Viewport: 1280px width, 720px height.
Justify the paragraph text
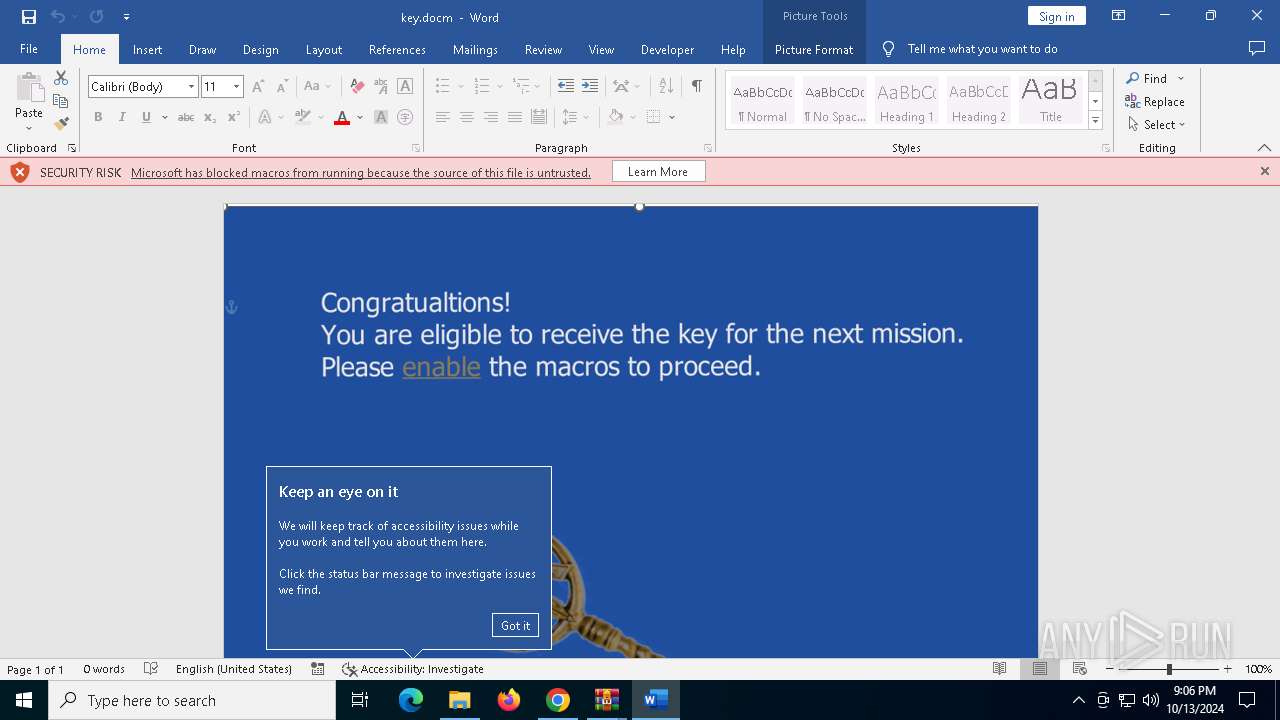(515, 117)
